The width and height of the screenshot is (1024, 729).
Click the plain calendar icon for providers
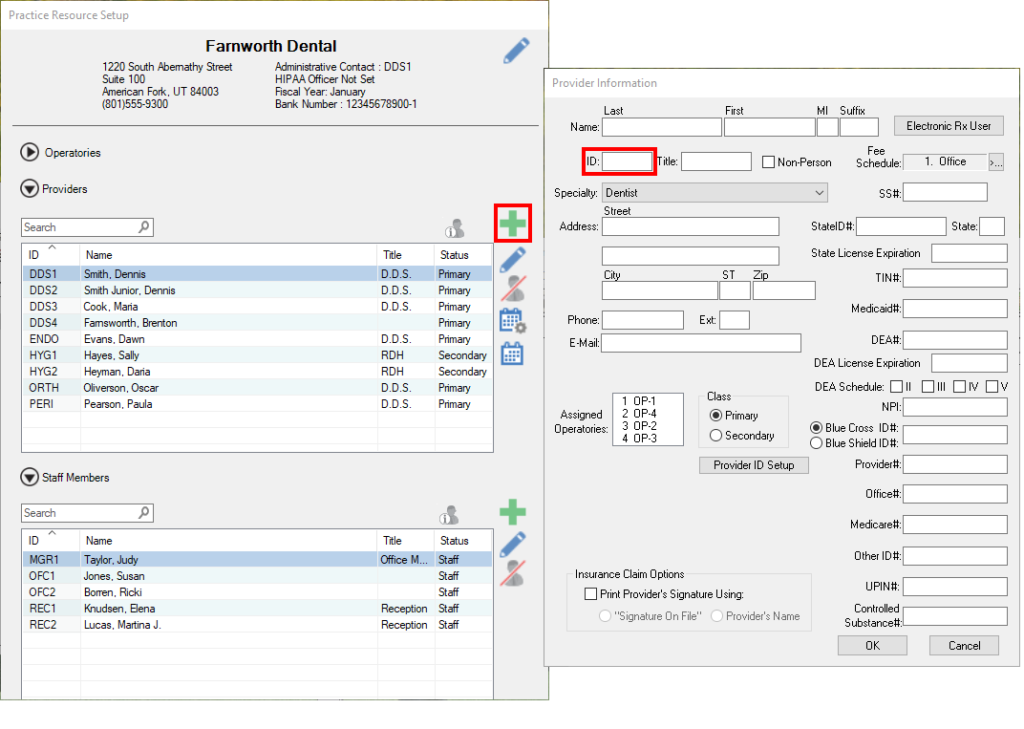tap(512, 353)
